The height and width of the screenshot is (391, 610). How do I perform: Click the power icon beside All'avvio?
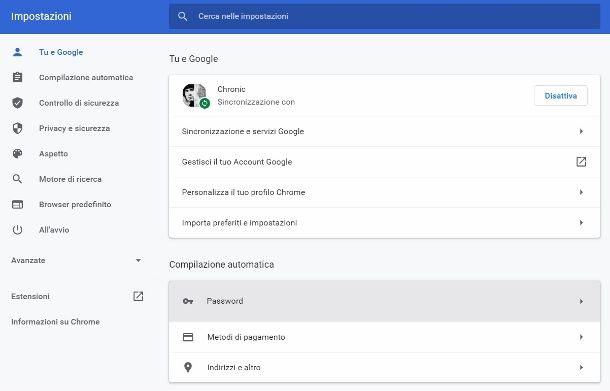pyautogui.click(x=17, y=230)
